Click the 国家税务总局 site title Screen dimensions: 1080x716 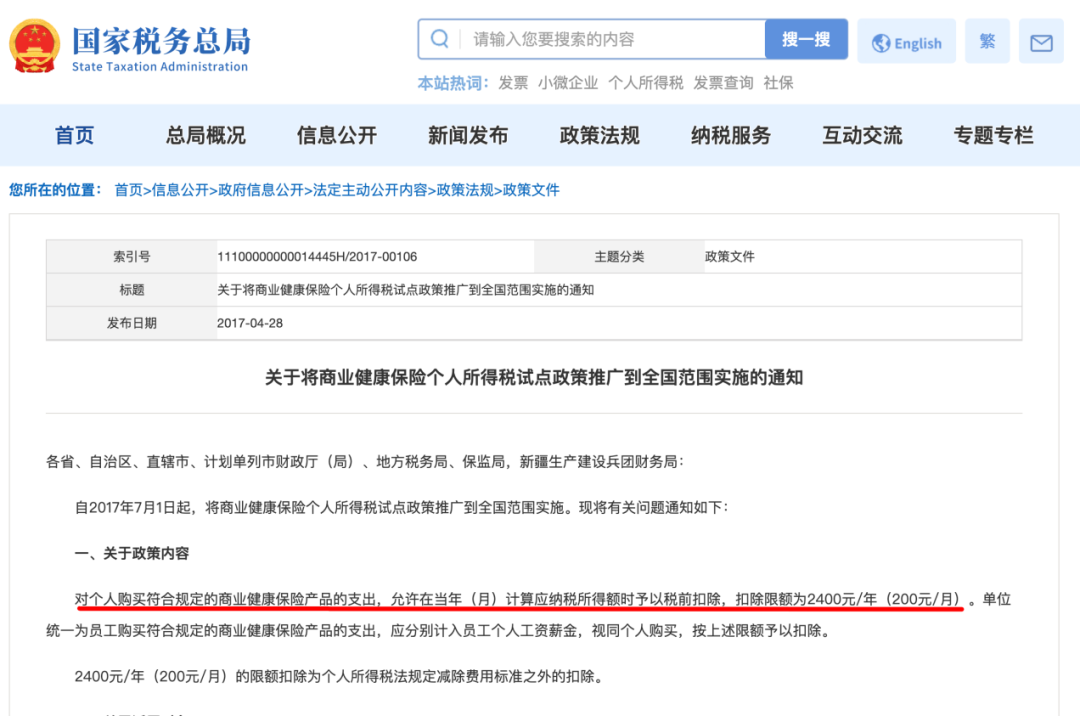tap(161, 41)
